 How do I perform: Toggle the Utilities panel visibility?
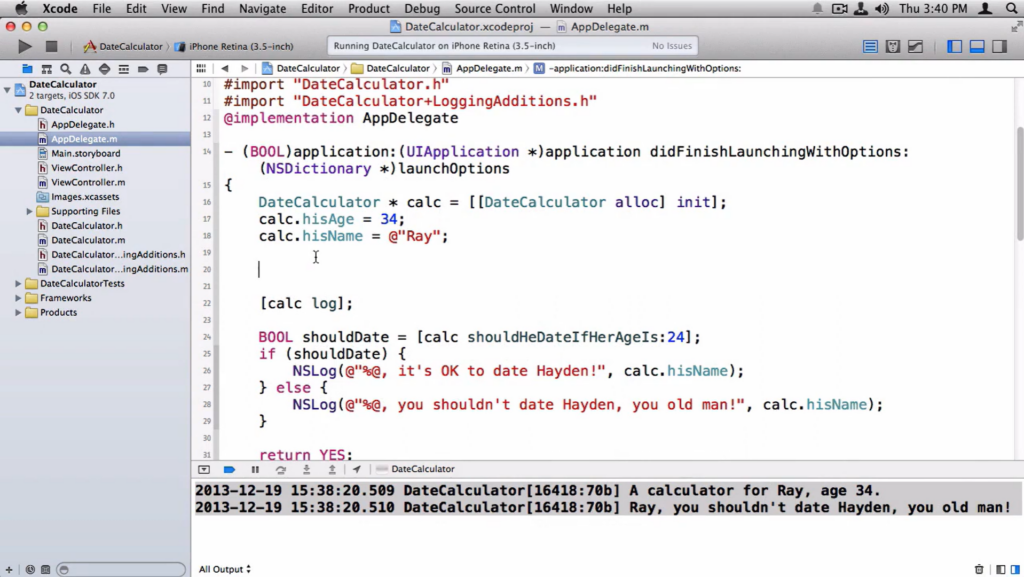point(998,45)
